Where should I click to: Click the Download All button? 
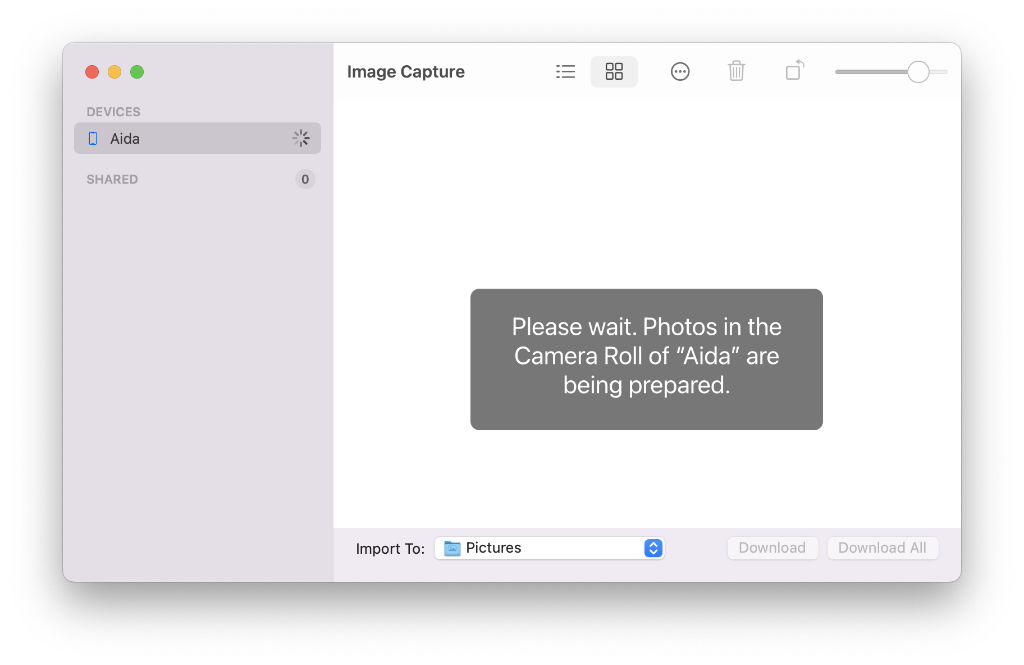[x=882, y=548]
